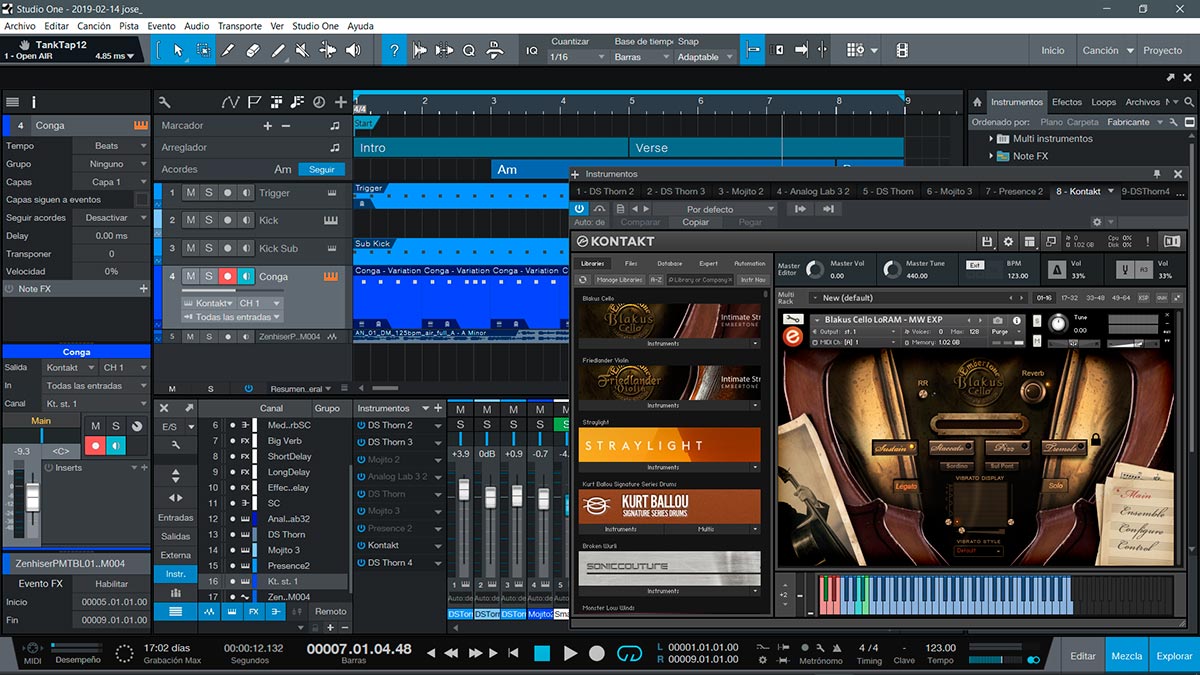Image resolution: width=1200 pixels, height=675 pixels.
Task: Open the Barras timebase dropdown
Action: pyautogui.click(x=640, y=57)
